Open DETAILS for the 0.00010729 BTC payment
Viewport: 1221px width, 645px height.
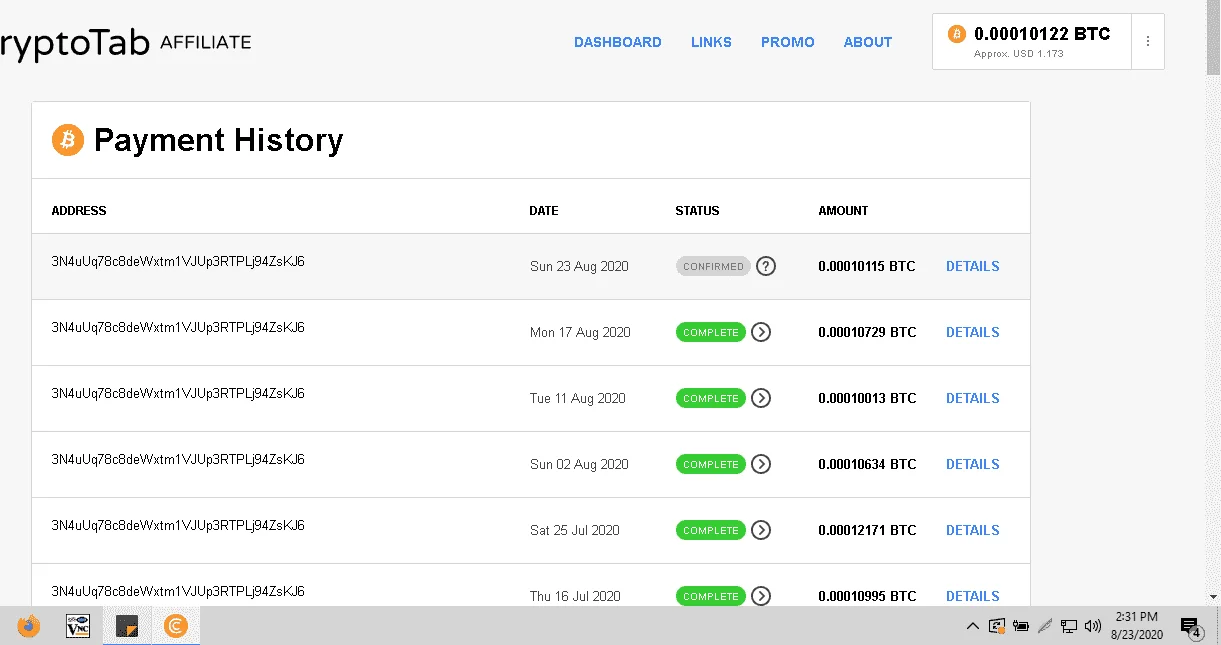pyautogui.click(x=973, y=332)
